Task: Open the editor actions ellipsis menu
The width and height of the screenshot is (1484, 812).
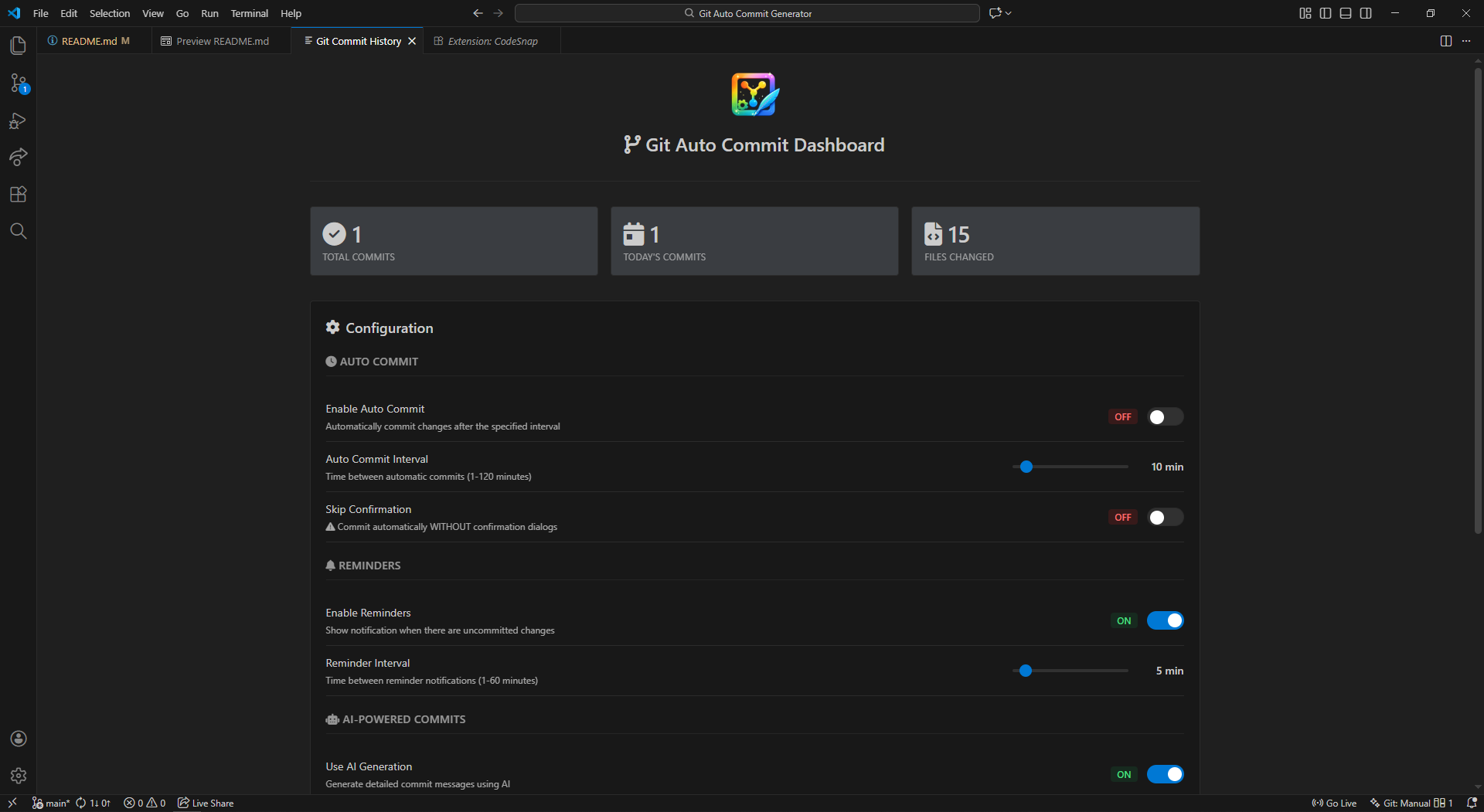Action: (x=1466, y=41)
